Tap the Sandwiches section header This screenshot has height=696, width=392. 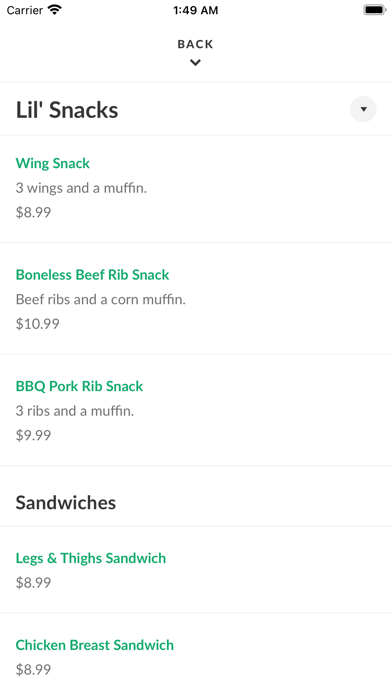(66, 502)
